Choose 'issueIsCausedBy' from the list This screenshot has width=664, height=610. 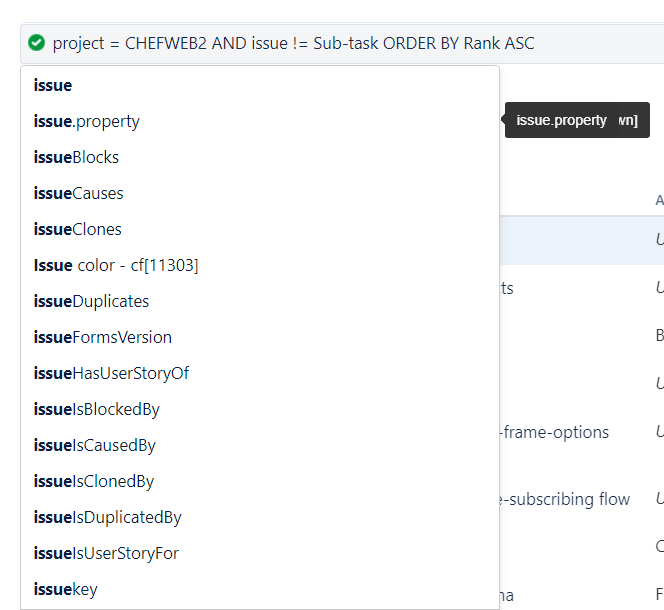click(260, 445)
